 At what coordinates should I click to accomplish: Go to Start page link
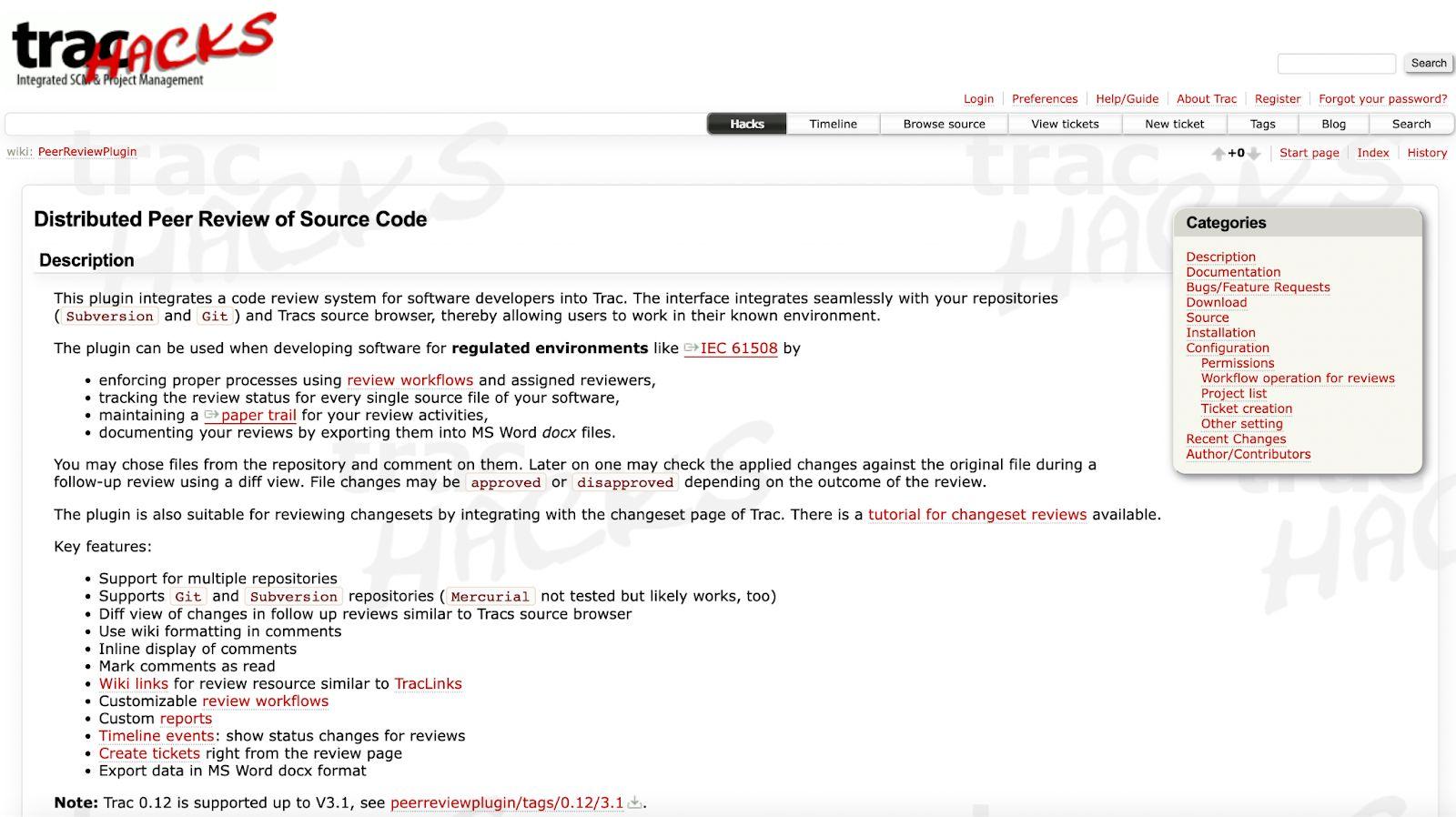click(1309, 153)
